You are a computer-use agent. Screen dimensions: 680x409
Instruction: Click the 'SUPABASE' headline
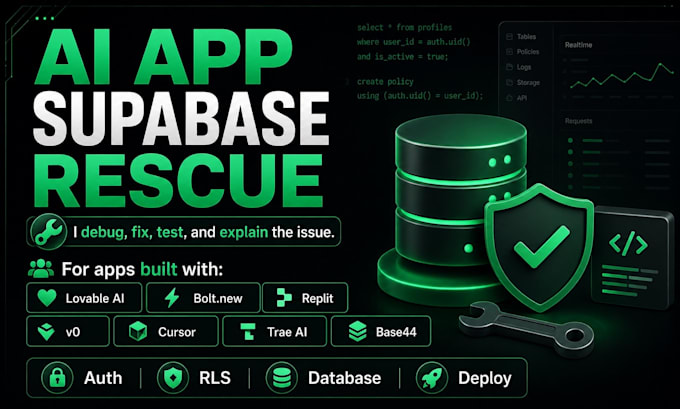tap(181, 119)
